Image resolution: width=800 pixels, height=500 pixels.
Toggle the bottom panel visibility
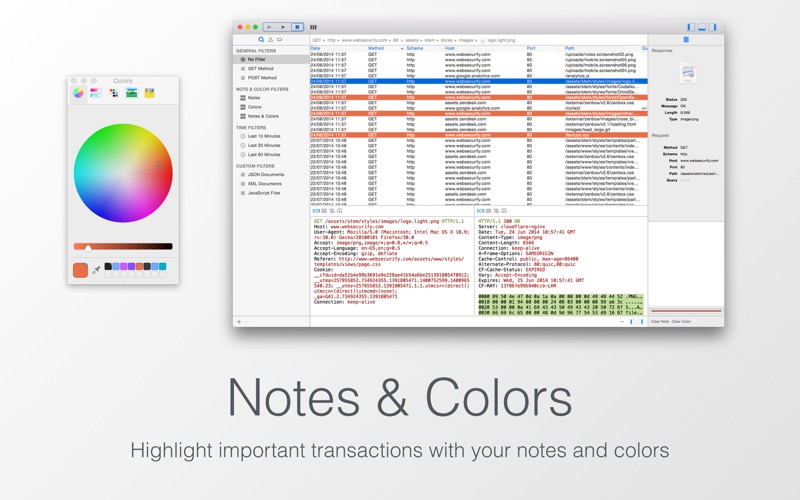[702, 27]
